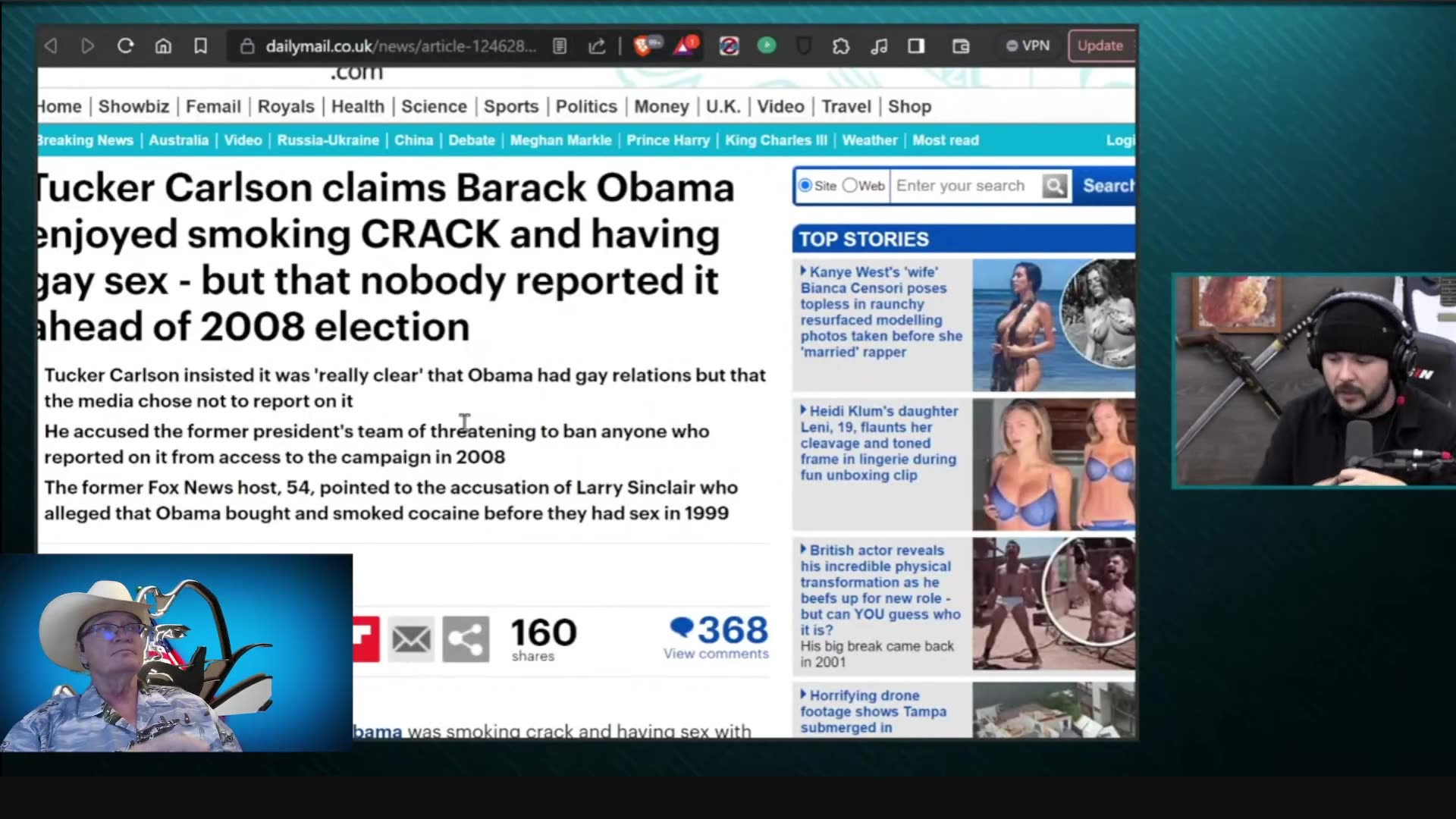Open the Politics menu item
Screen dimensions: 1456x819
(x=586, y=106)
